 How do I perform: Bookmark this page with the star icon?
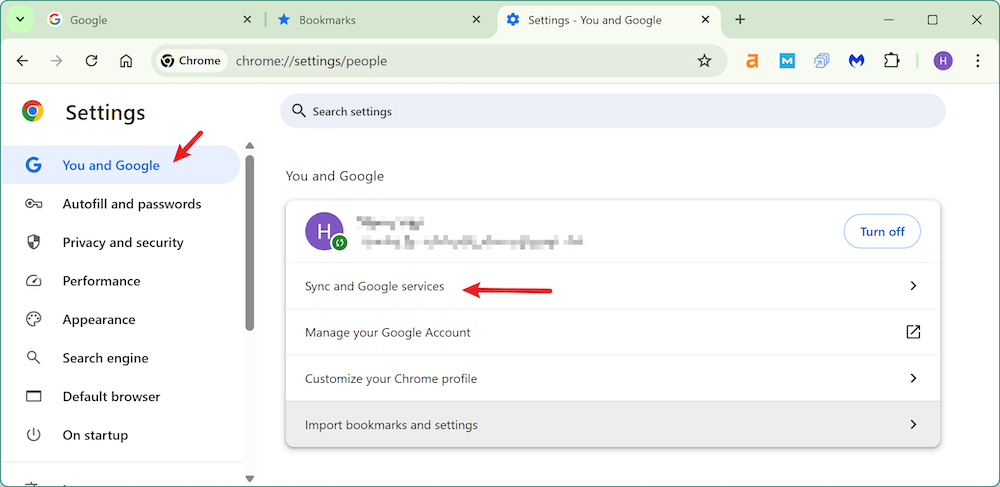pyautogui.click(x=704, y=61)
